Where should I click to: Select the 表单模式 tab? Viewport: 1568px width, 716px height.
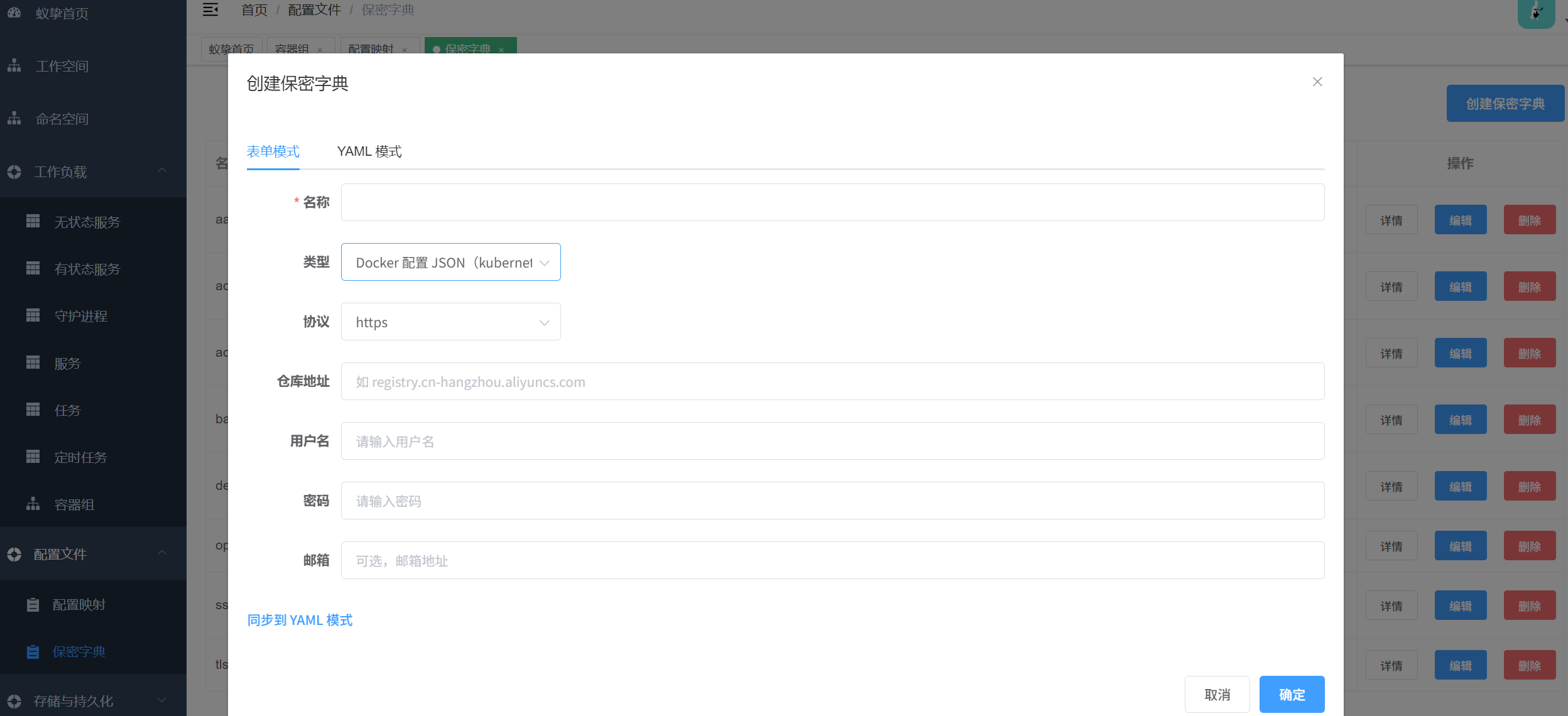[273, 151]
